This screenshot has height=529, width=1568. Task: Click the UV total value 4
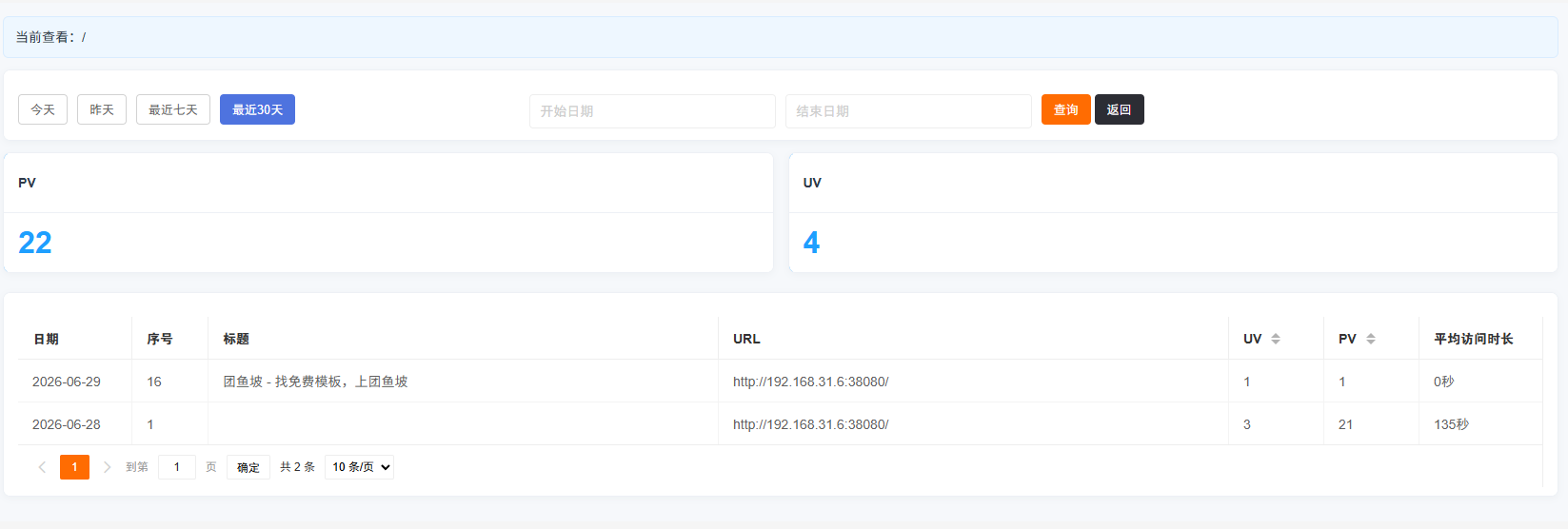click(811, 243)
